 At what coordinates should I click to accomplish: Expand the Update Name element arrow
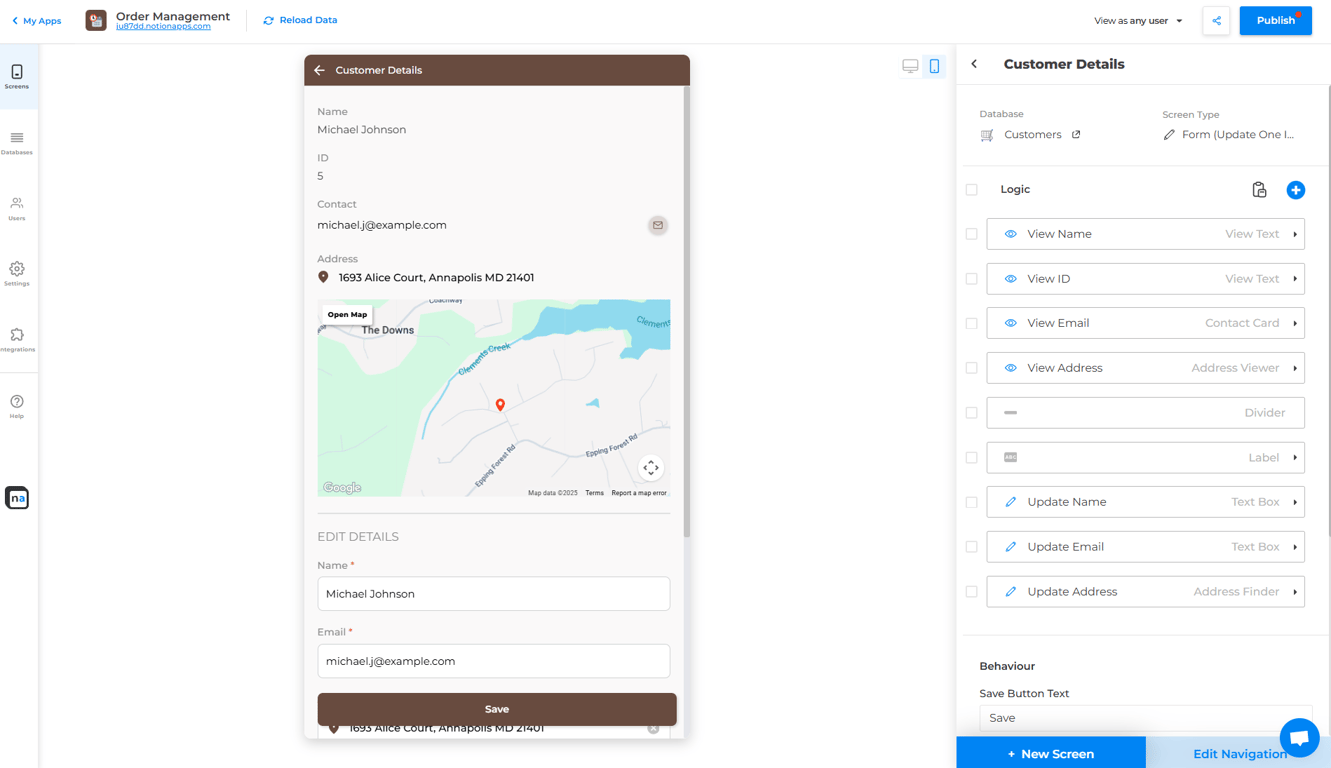1295,502
